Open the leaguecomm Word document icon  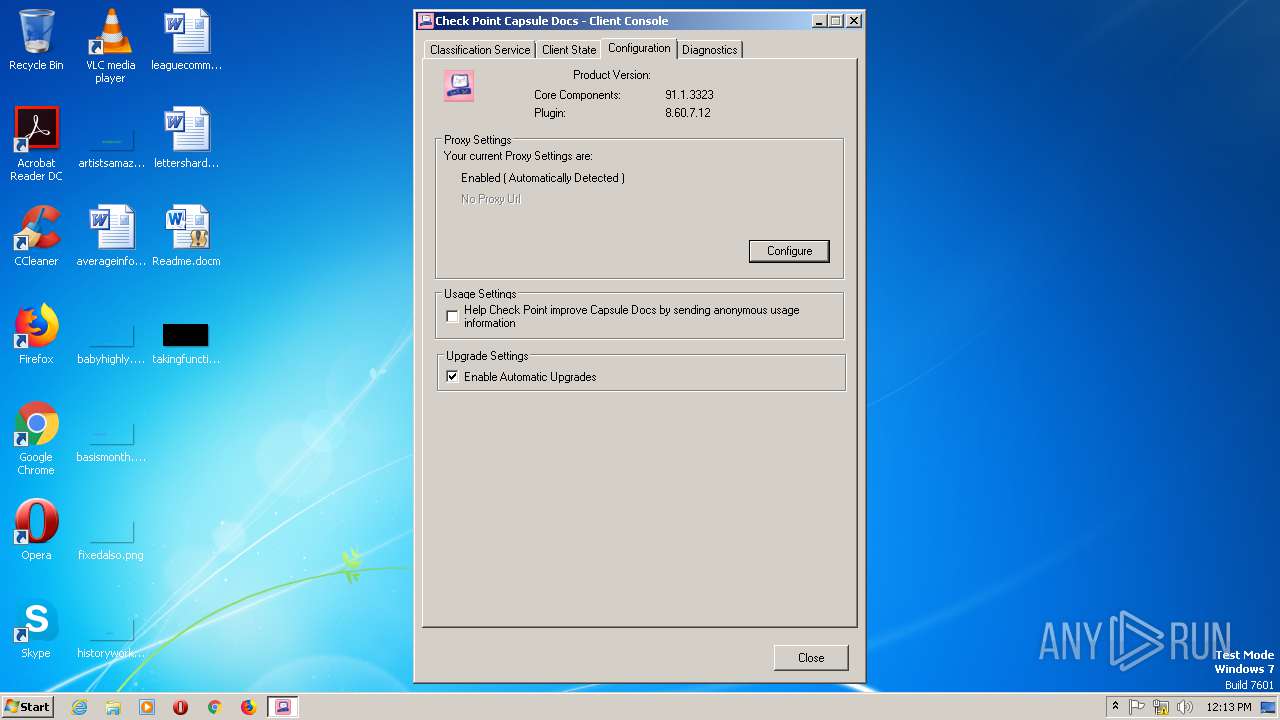coord(186,41)
